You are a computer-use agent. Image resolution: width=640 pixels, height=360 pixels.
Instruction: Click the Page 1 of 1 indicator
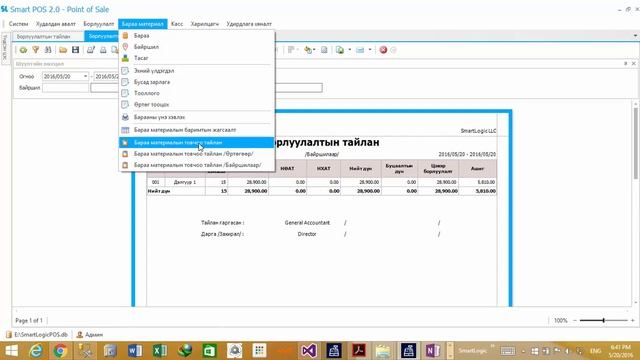click(29, 321)
